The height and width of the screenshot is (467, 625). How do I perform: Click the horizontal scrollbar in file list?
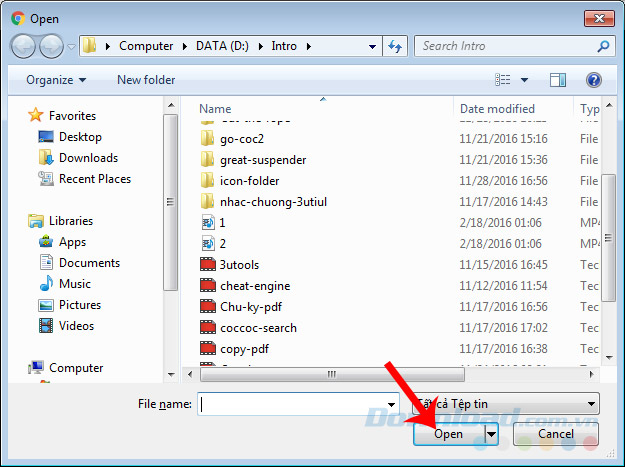[x=330, y=375]
